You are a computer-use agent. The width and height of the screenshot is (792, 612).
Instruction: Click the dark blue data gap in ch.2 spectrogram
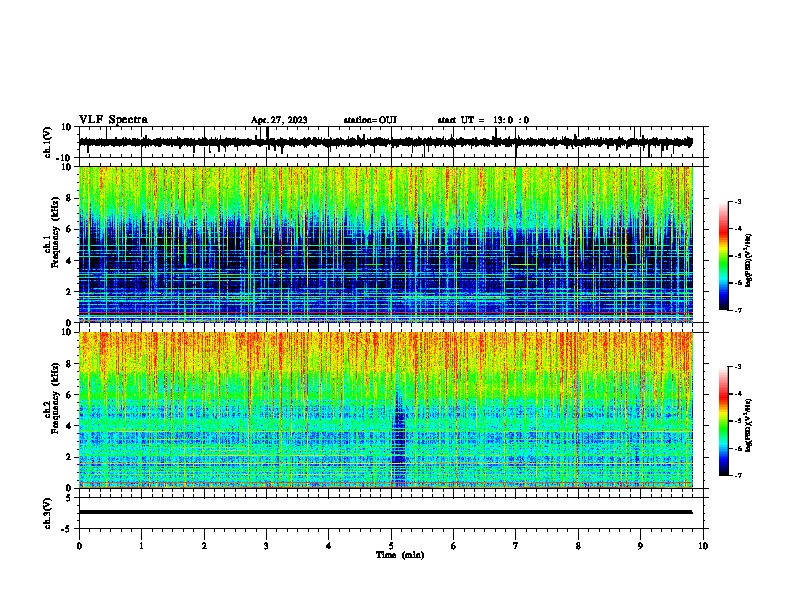coord(399,437)
